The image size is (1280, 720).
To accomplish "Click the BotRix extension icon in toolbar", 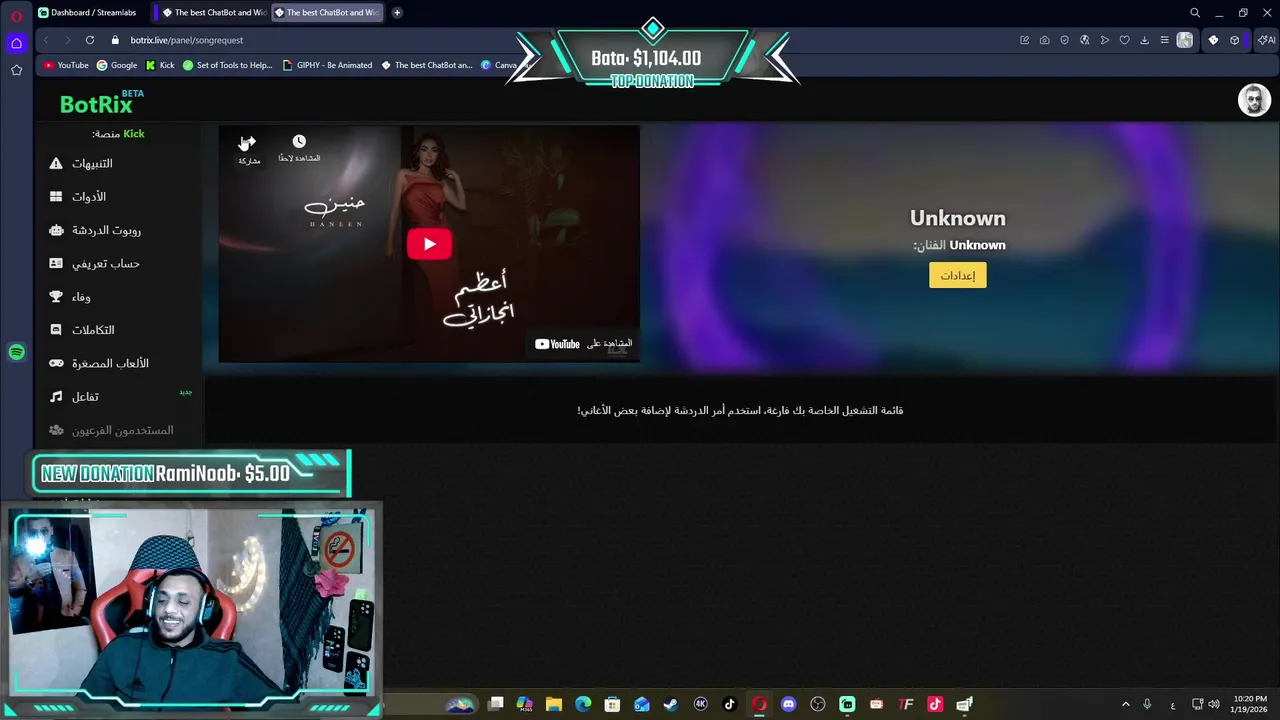I will 1213,40.
